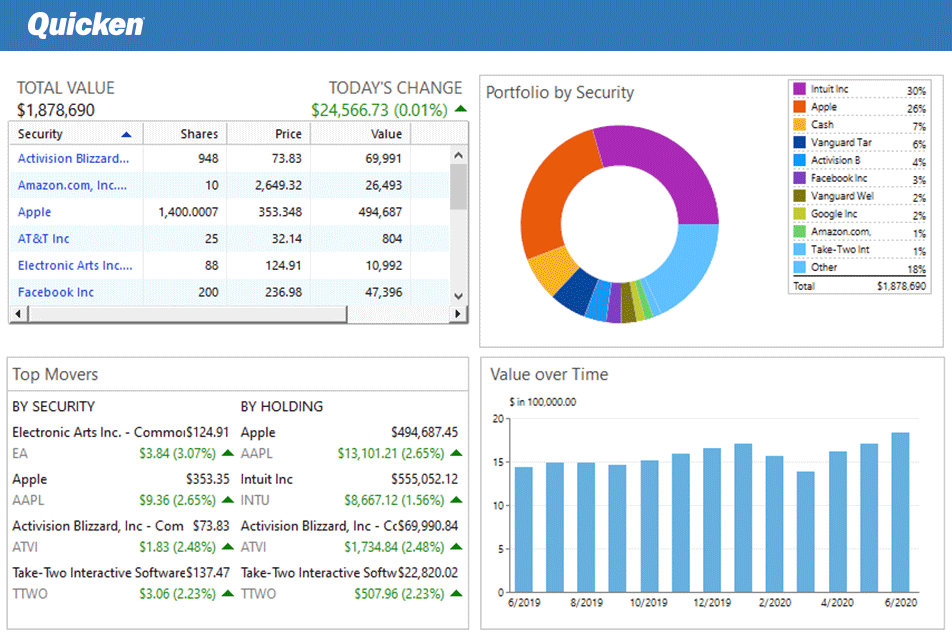
Task: Click the INTU by-holding up arrow
Action: coord(457,500)
